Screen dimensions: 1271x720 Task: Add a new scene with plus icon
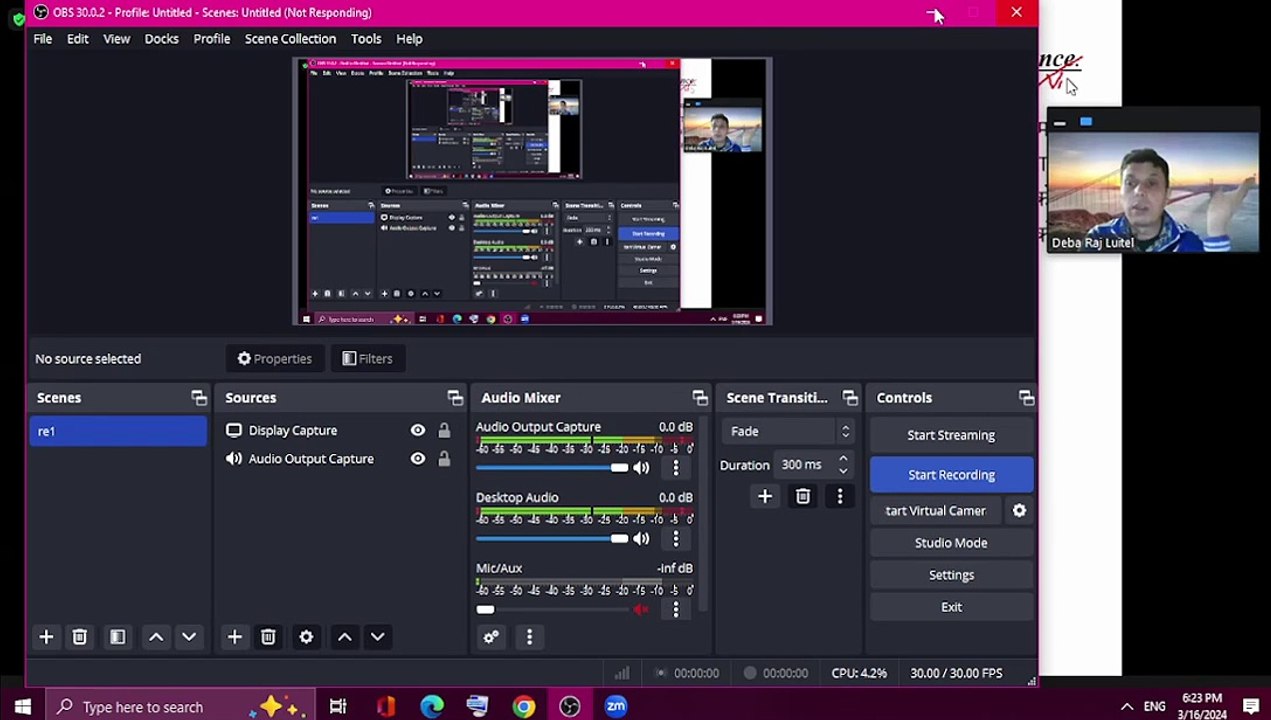click(46, 637)
